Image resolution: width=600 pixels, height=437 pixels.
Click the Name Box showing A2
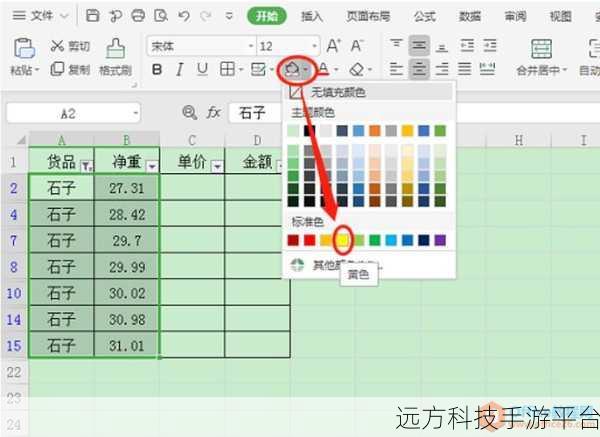pyautogui.click(x=73, y=113)
